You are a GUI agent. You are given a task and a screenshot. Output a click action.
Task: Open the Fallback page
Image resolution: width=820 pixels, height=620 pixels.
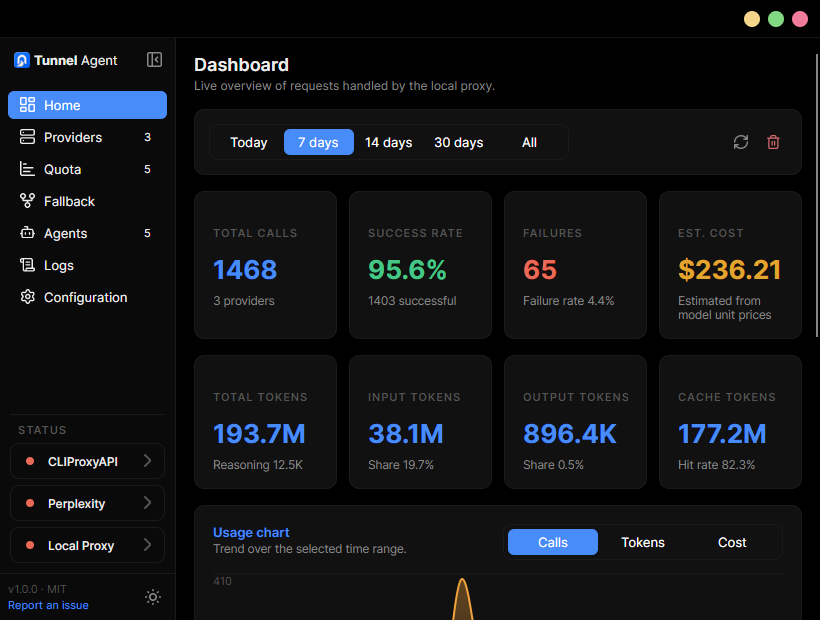[x=87, y=201]
